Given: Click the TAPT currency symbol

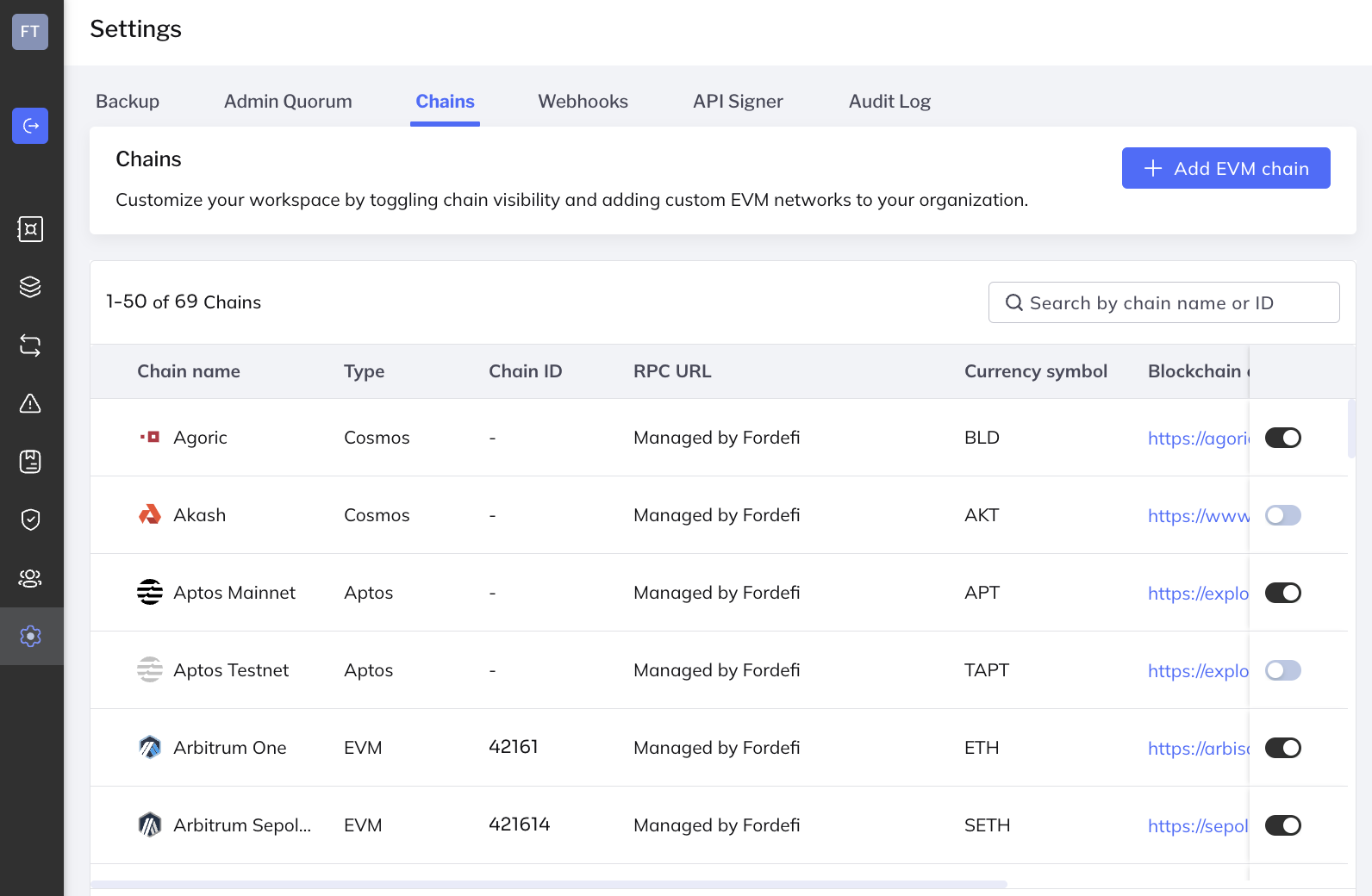Looking at the screenshot, I should (987, 669).
